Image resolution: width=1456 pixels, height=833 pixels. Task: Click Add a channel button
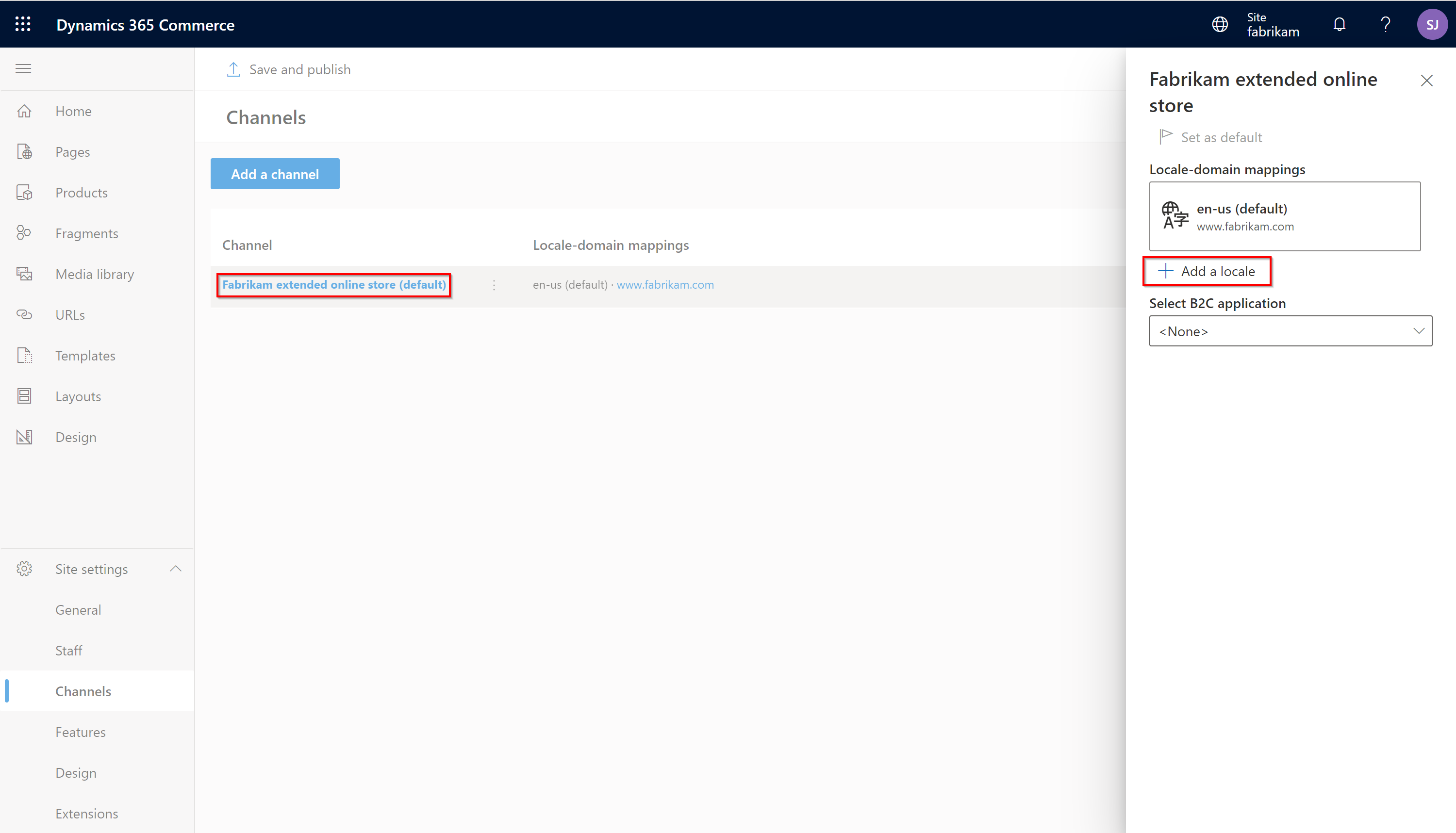click(275, 174)
